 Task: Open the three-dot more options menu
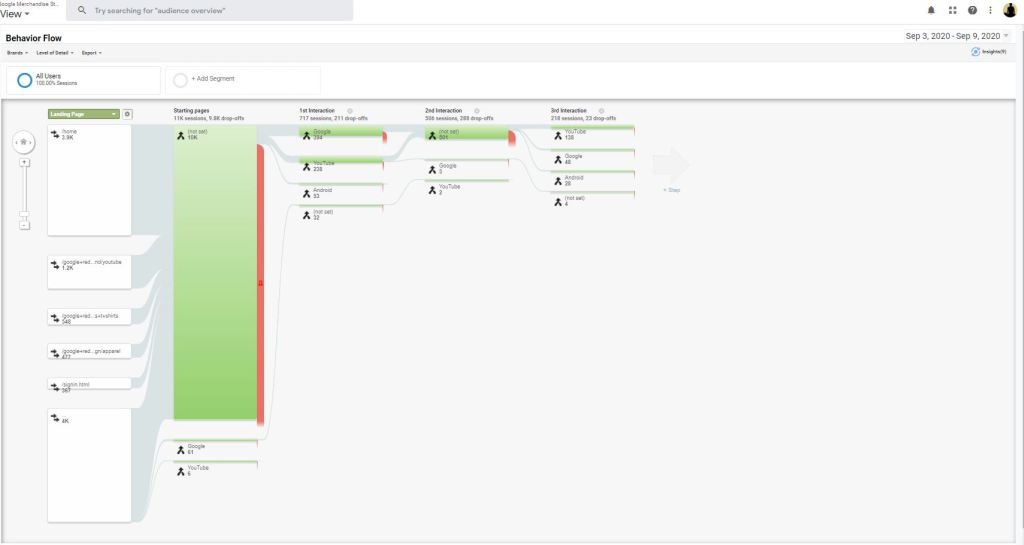(989, 10)
